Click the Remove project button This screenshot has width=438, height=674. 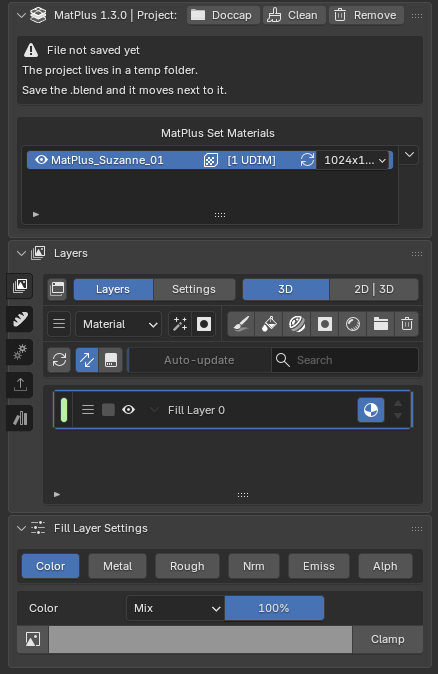pyautogui.click(x=366, y=15)
